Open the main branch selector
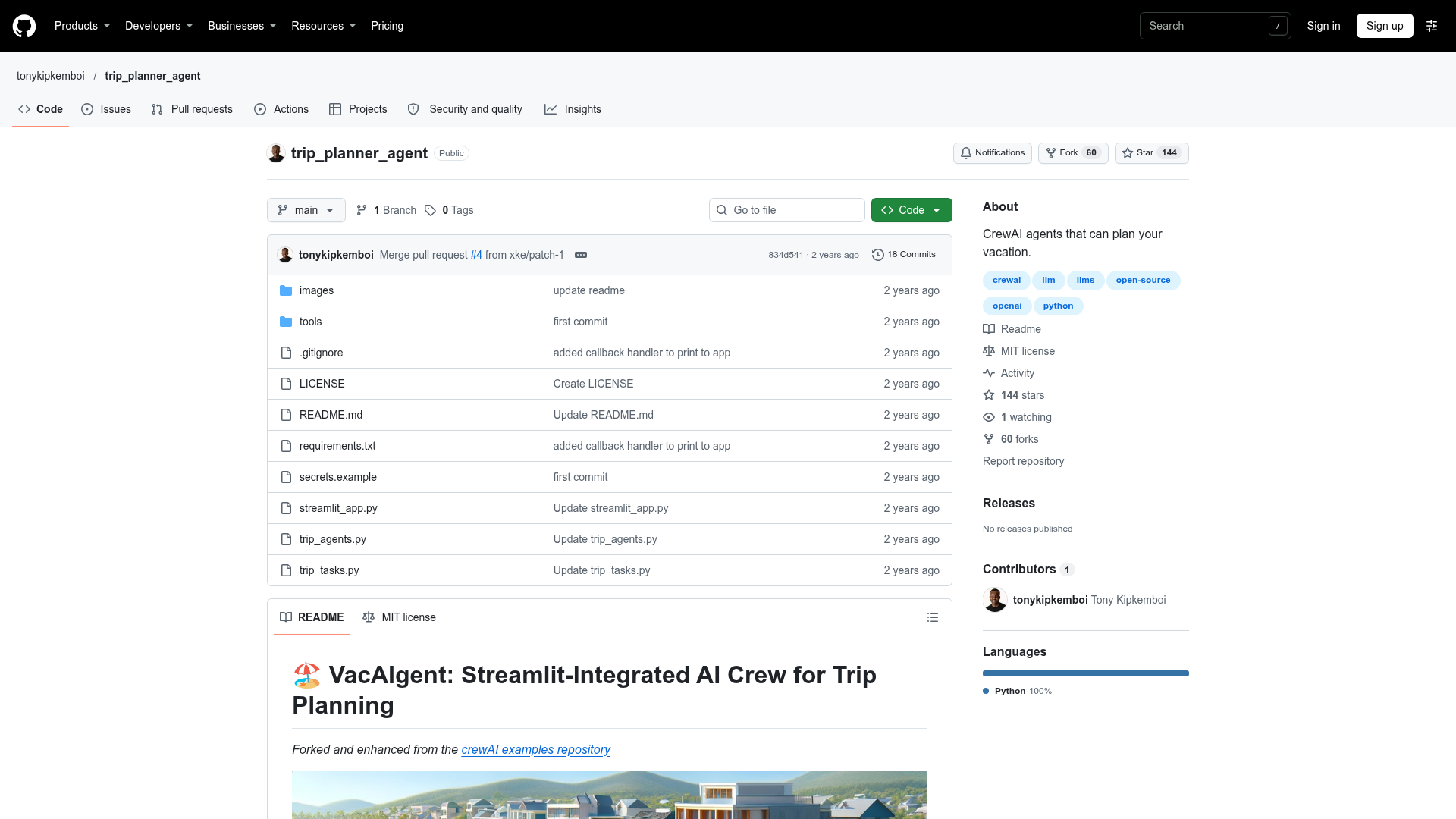Image resolution: width=1456 pixels, height=819 pixels. point(306,210)
